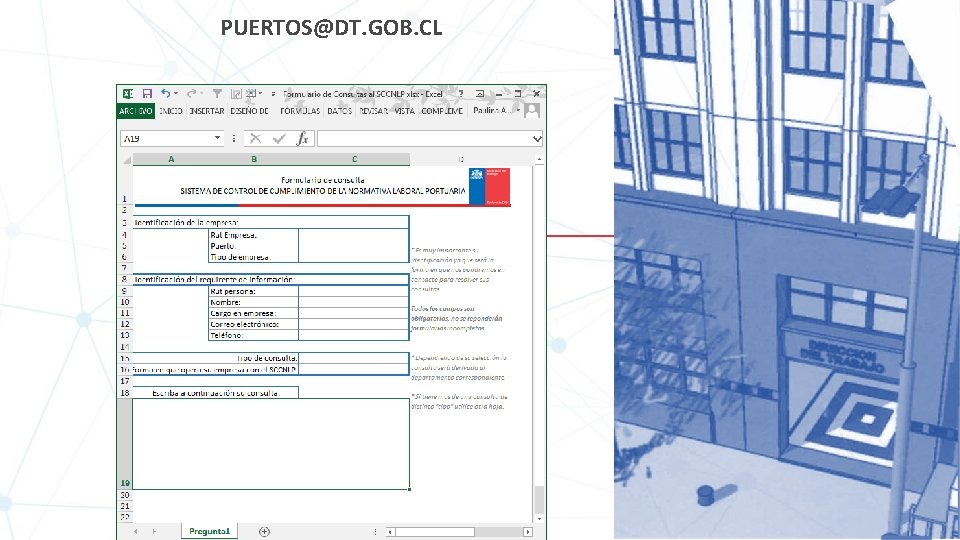Viewport: 960px width, 540px height.
Task: Click the user profile picture icon
Action: click(x=531, y=111)
